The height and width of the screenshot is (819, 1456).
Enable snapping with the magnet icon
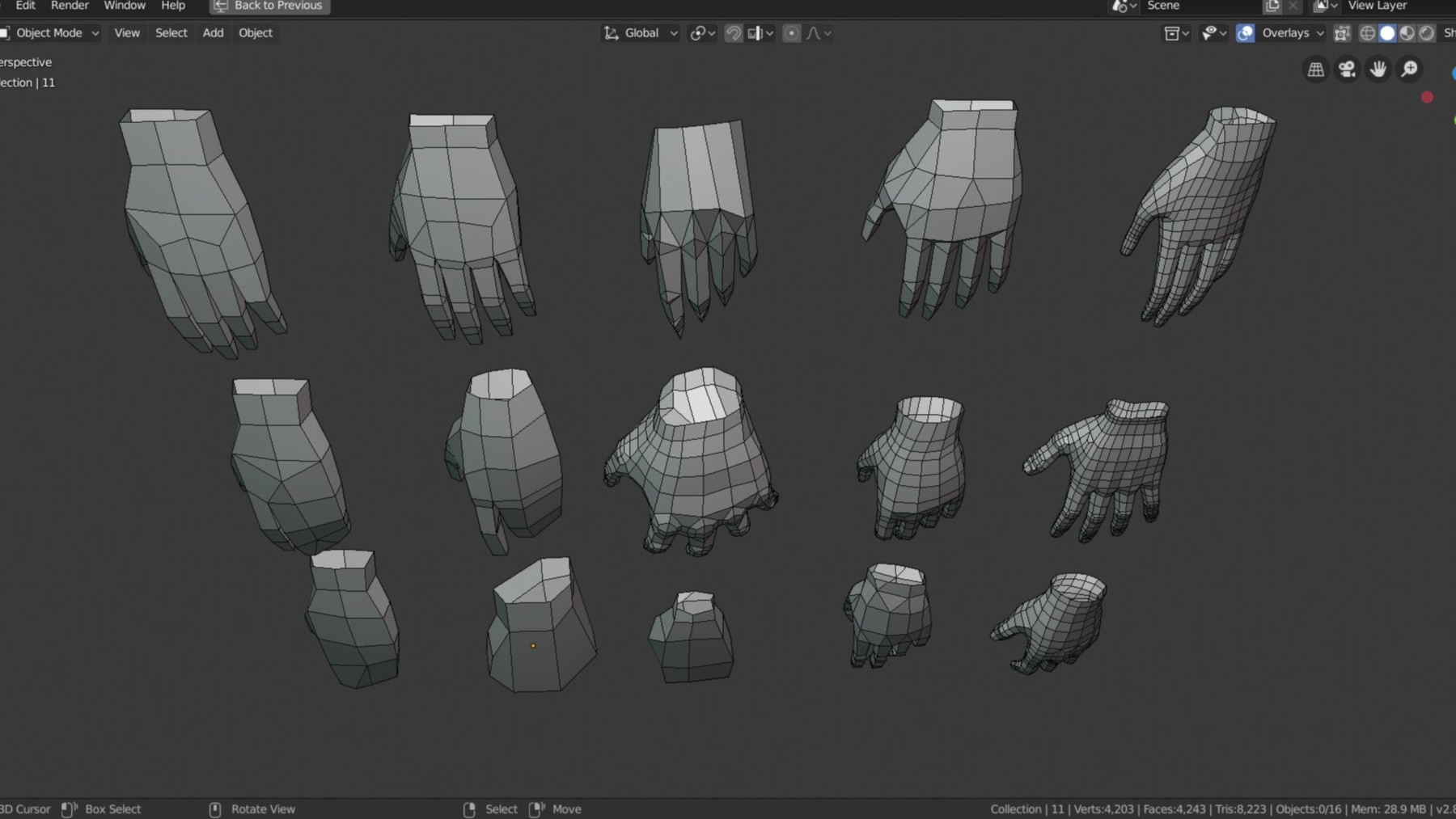click(x=733, y=33)
